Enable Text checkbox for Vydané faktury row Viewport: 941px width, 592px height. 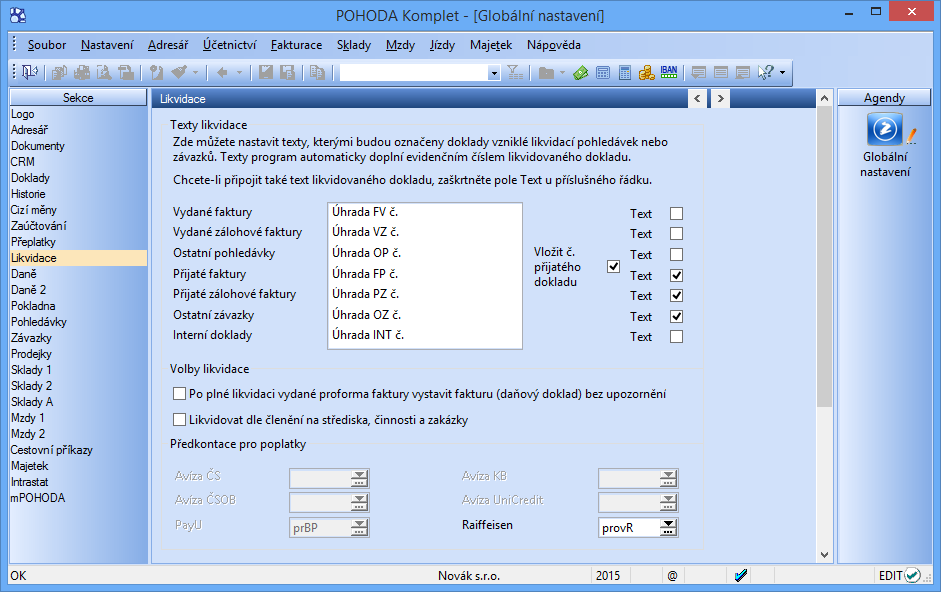676,213
